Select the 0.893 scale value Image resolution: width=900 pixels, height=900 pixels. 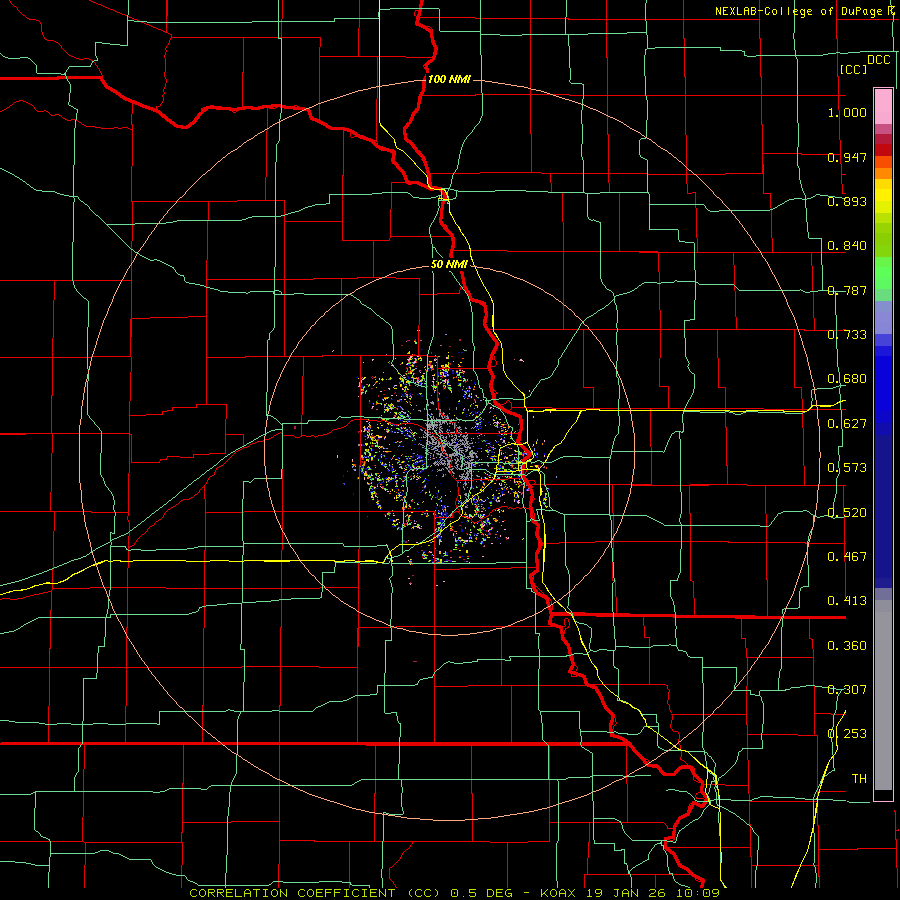[847, 201]
